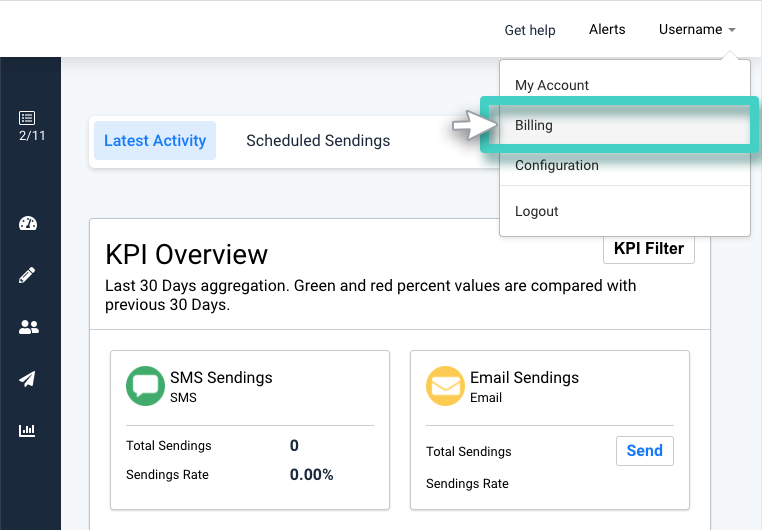Open the paper plane sendings icon
The height and width of the screenshot is (530, 762).
coord(27,379)
